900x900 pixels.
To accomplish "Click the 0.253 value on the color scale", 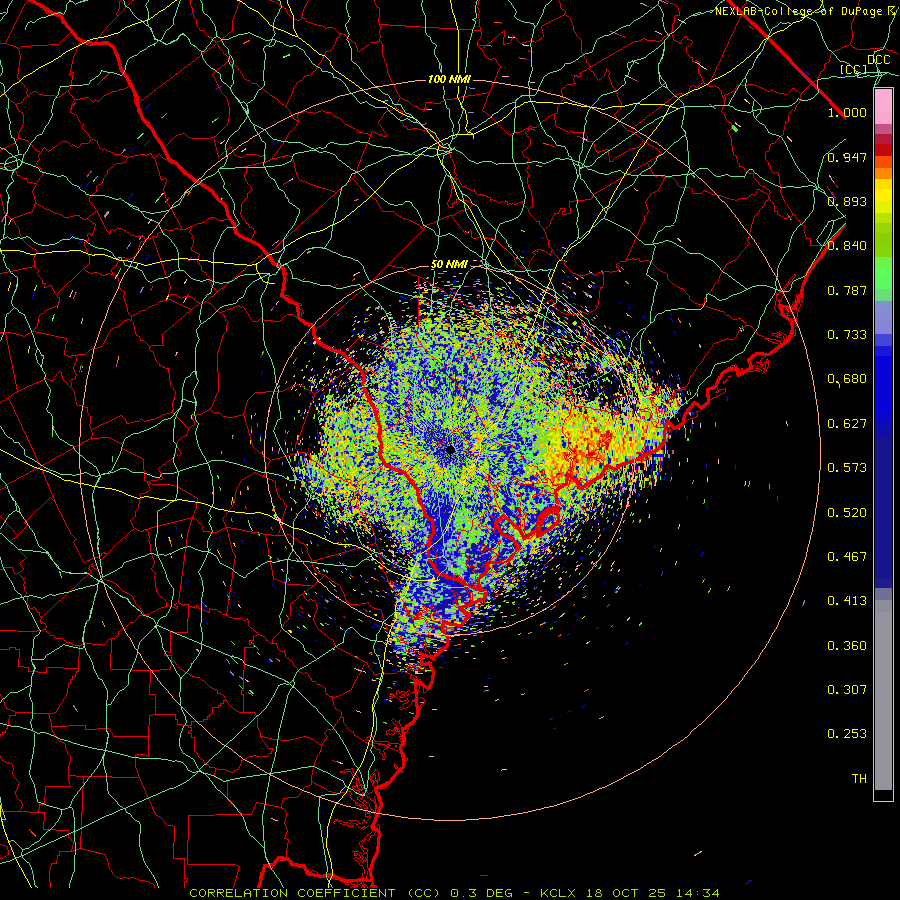I will [x=847, y=734].
